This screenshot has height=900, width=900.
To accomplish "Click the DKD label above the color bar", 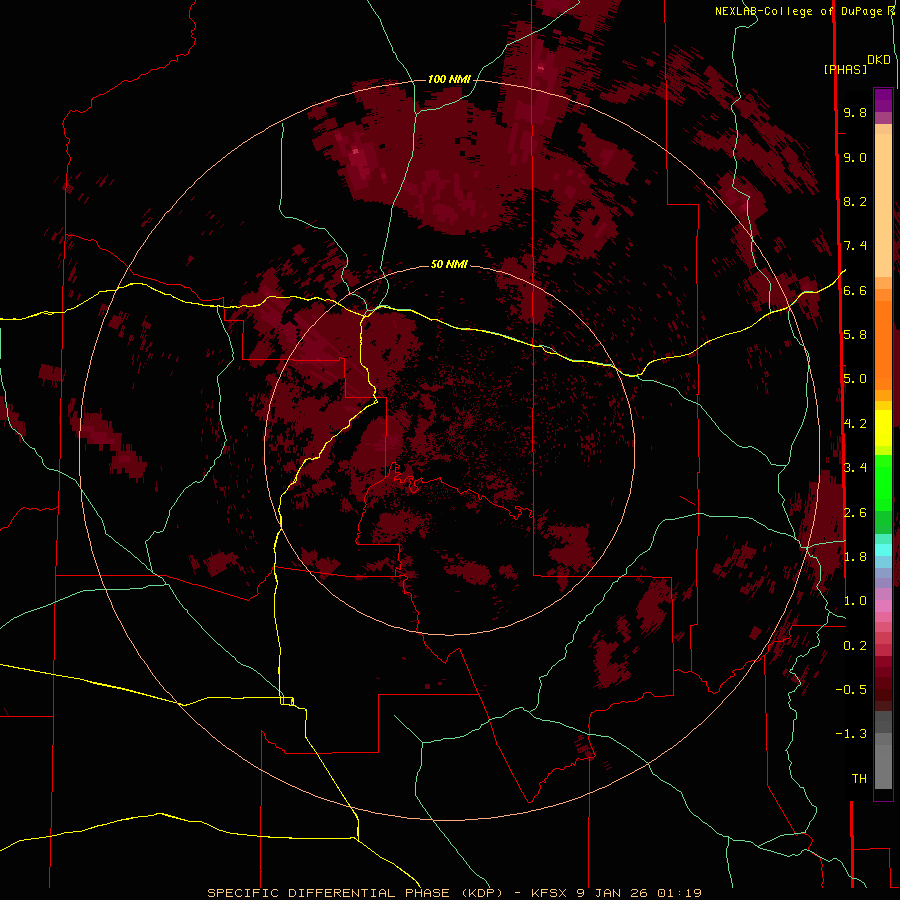I will click(878, 60).
